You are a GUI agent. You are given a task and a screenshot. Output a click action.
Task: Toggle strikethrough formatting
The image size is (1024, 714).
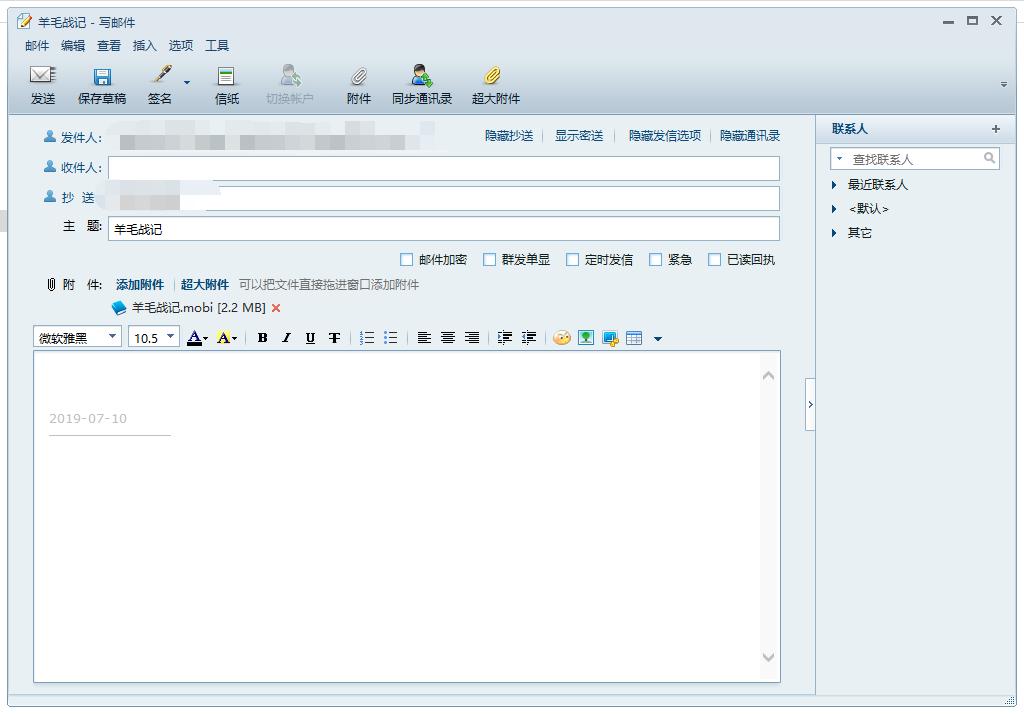(334, 338)
